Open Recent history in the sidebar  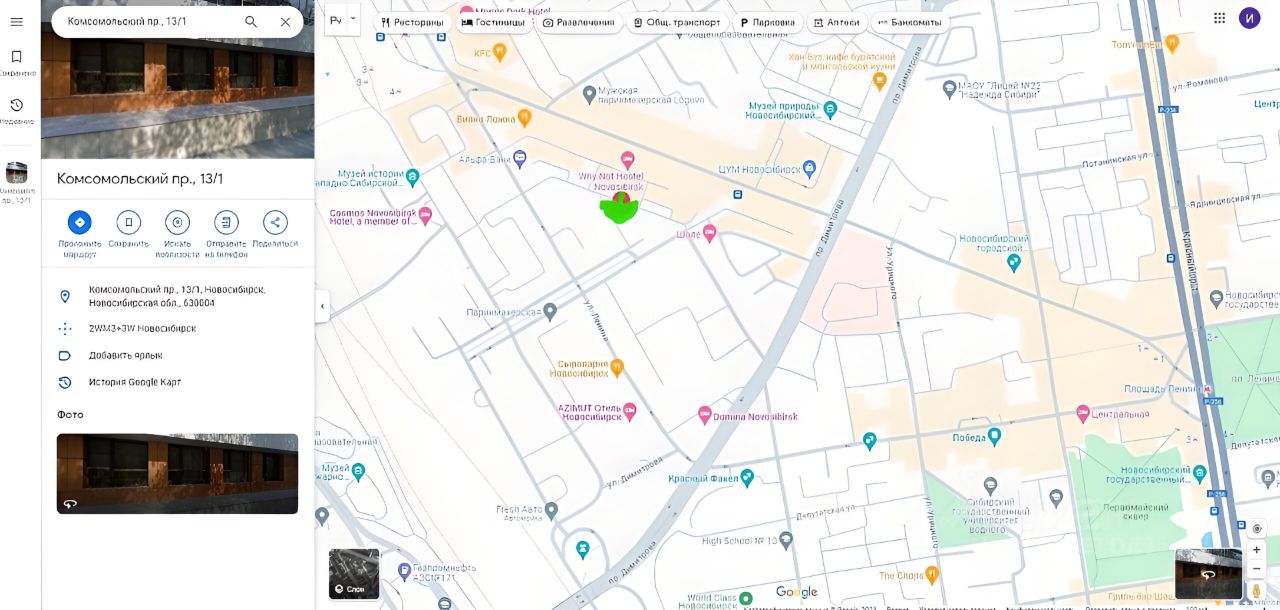coord(16,110)
